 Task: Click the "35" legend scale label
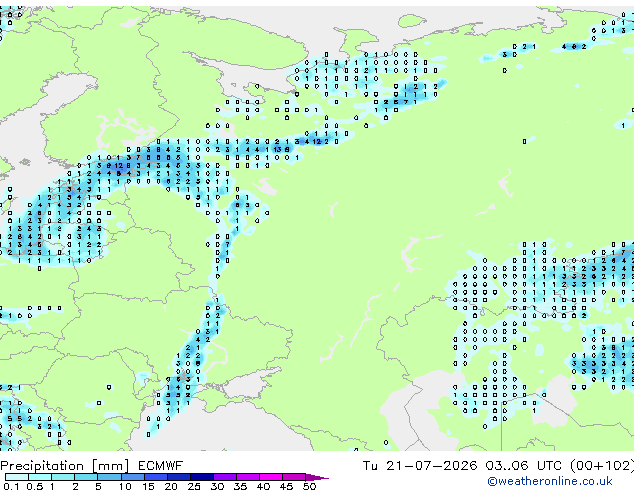point(241,486)
